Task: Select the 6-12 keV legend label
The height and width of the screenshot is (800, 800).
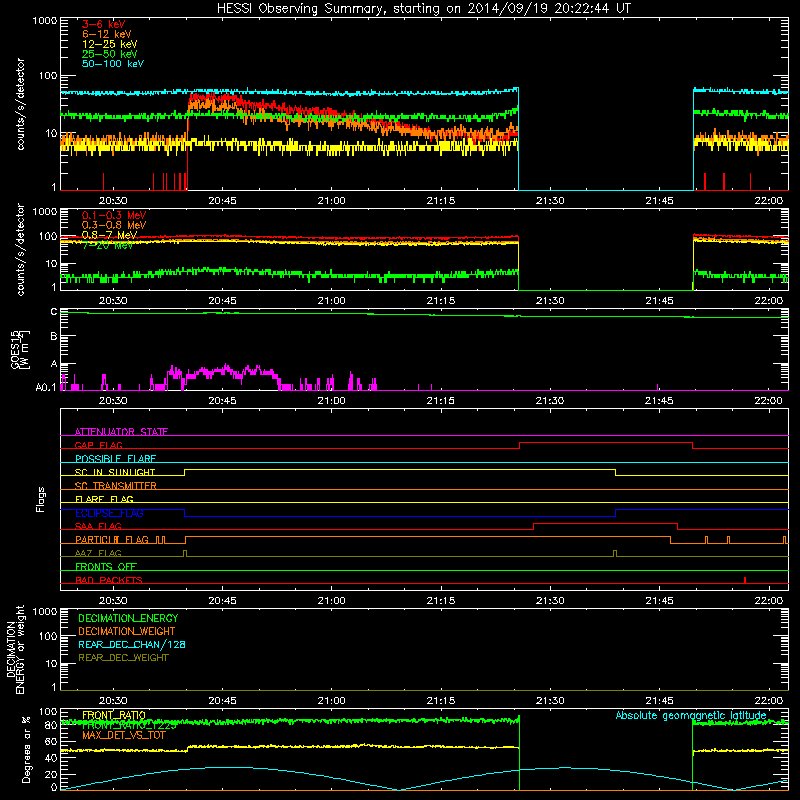Action: point(107,34)
